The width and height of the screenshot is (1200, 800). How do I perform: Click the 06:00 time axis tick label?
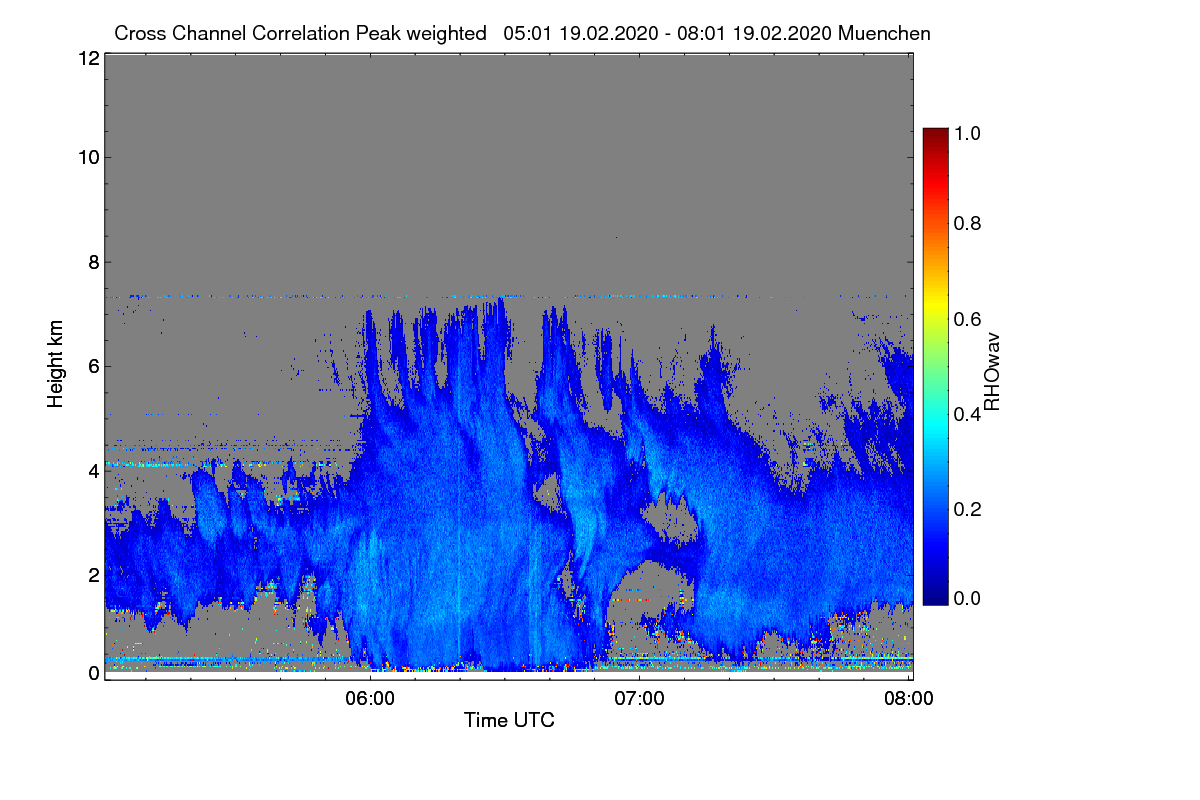[370, 699]
